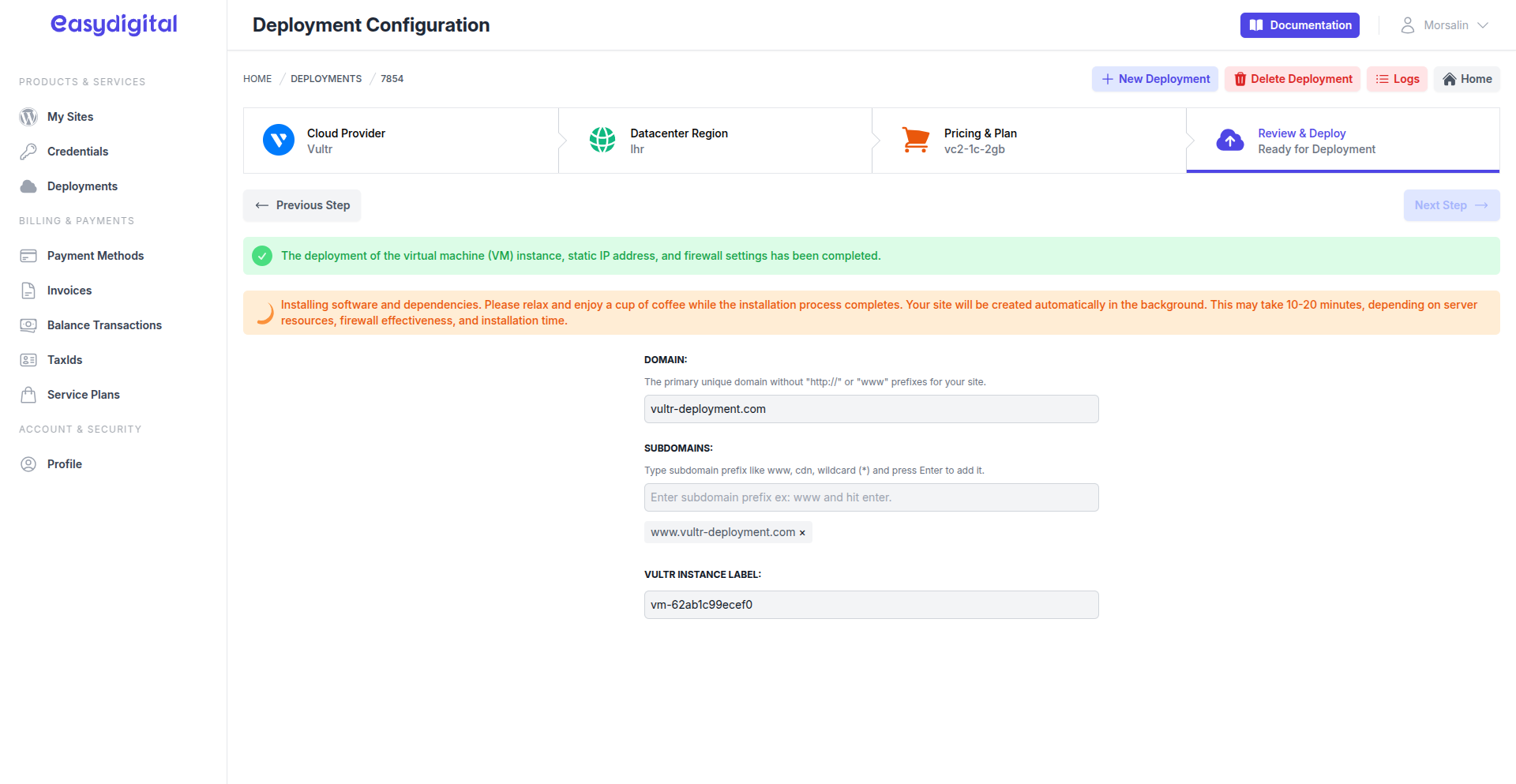Click the Balance Transactions icon
Screen dimensions: 1516x784
tap(29, 324)
